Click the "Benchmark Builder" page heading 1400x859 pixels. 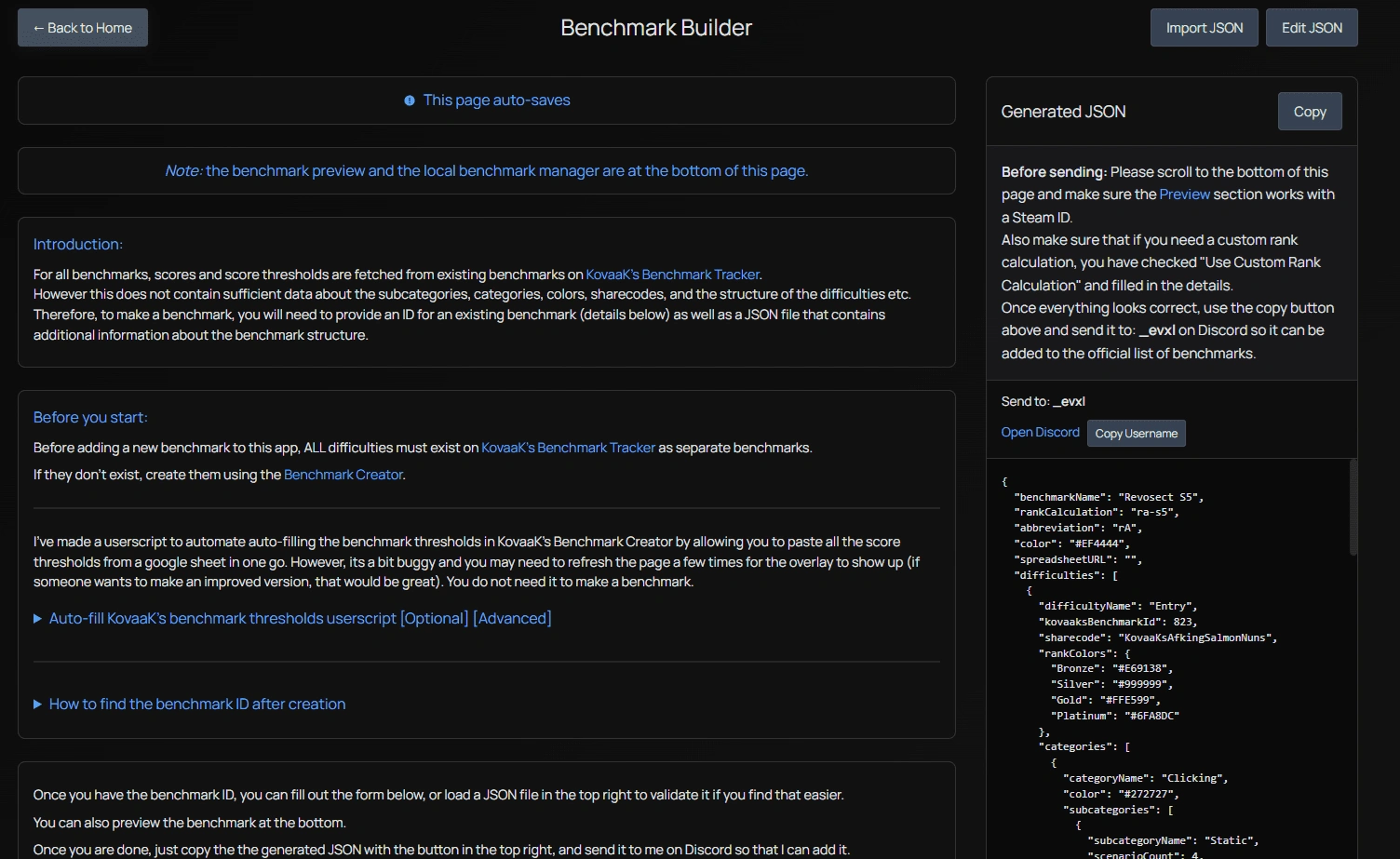coord(655,27)
